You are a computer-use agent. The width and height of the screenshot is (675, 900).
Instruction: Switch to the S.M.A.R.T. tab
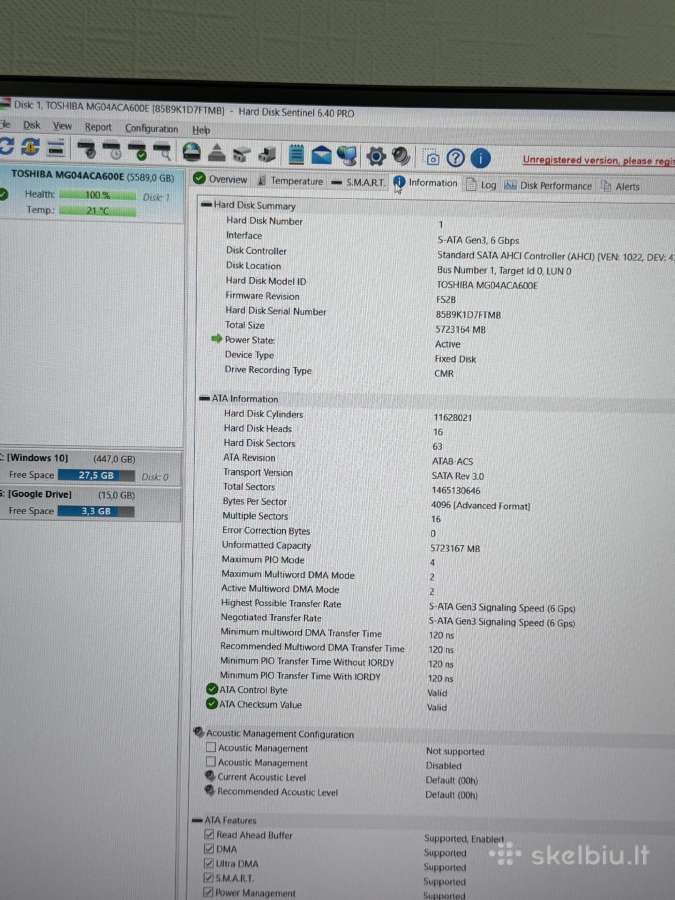(x=359, y=182)
